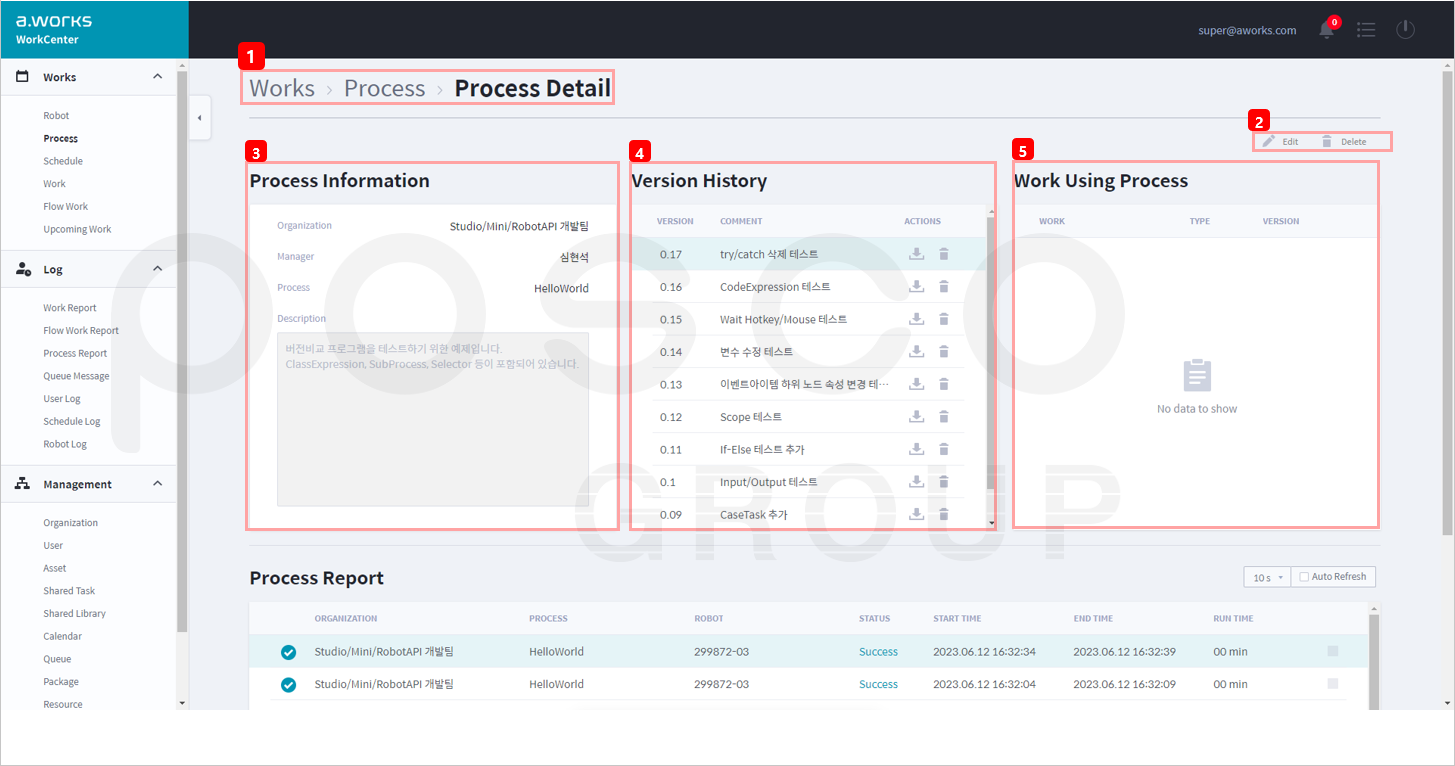Check the 16:32:34 process report row box
Image resolution: width=1455 pixels, height=766 pixels.
point(1332,651)
